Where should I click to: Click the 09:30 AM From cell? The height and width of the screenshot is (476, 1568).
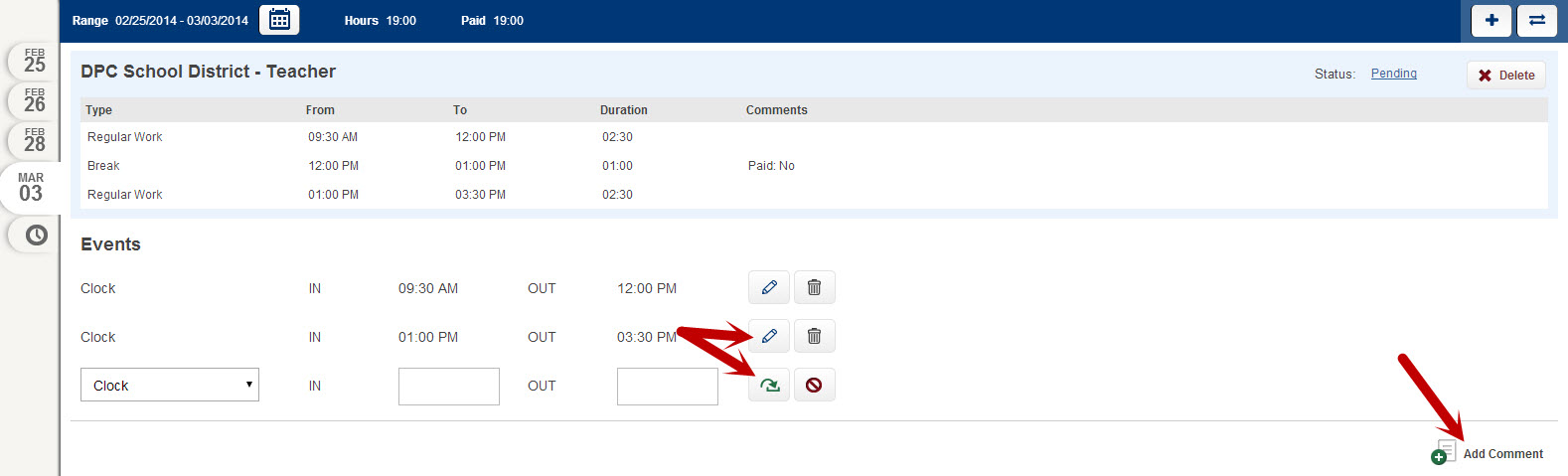point(333,137)
